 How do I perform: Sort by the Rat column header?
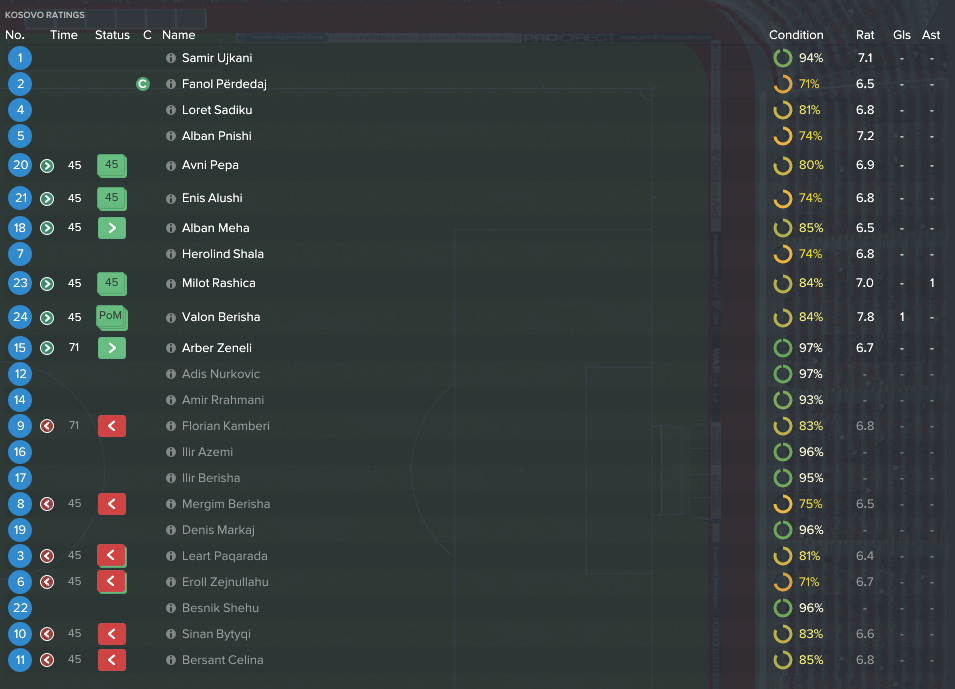click(x=865, y=35)
